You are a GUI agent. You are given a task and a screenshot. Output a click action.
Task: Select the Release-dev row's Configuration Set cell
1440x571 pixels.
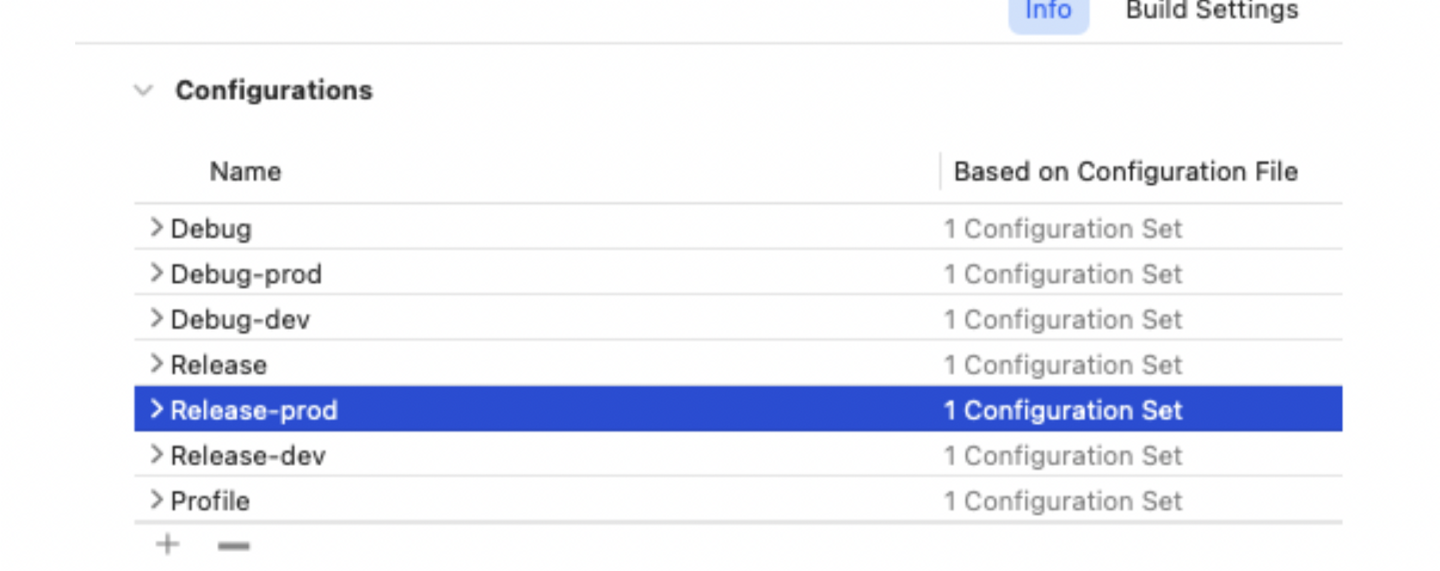click(x=1063, y=456)
